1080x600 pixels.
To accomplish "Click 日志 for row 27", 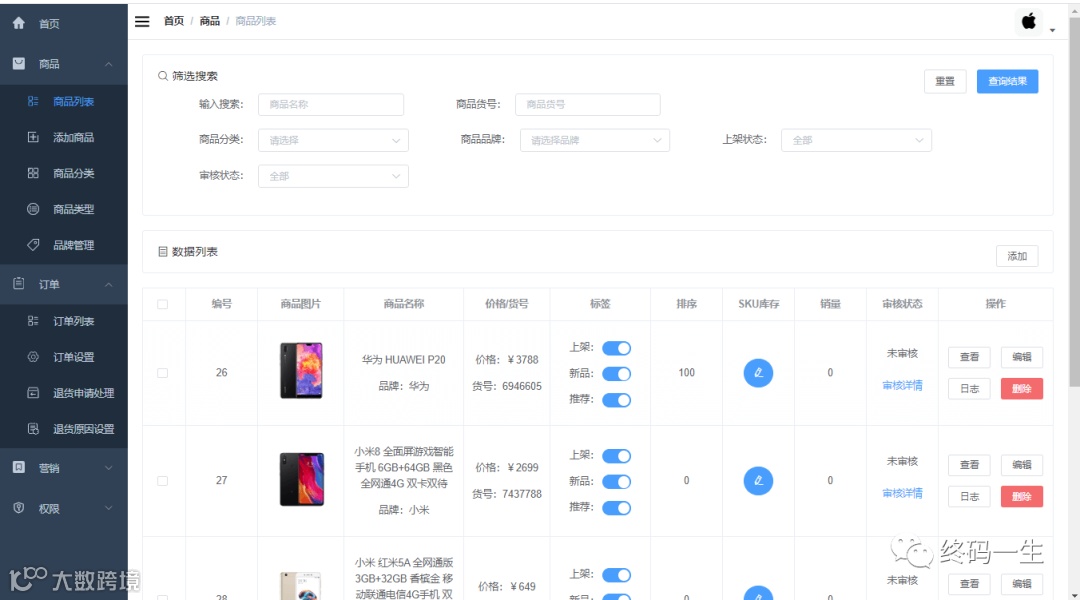I will click(969, 497).
